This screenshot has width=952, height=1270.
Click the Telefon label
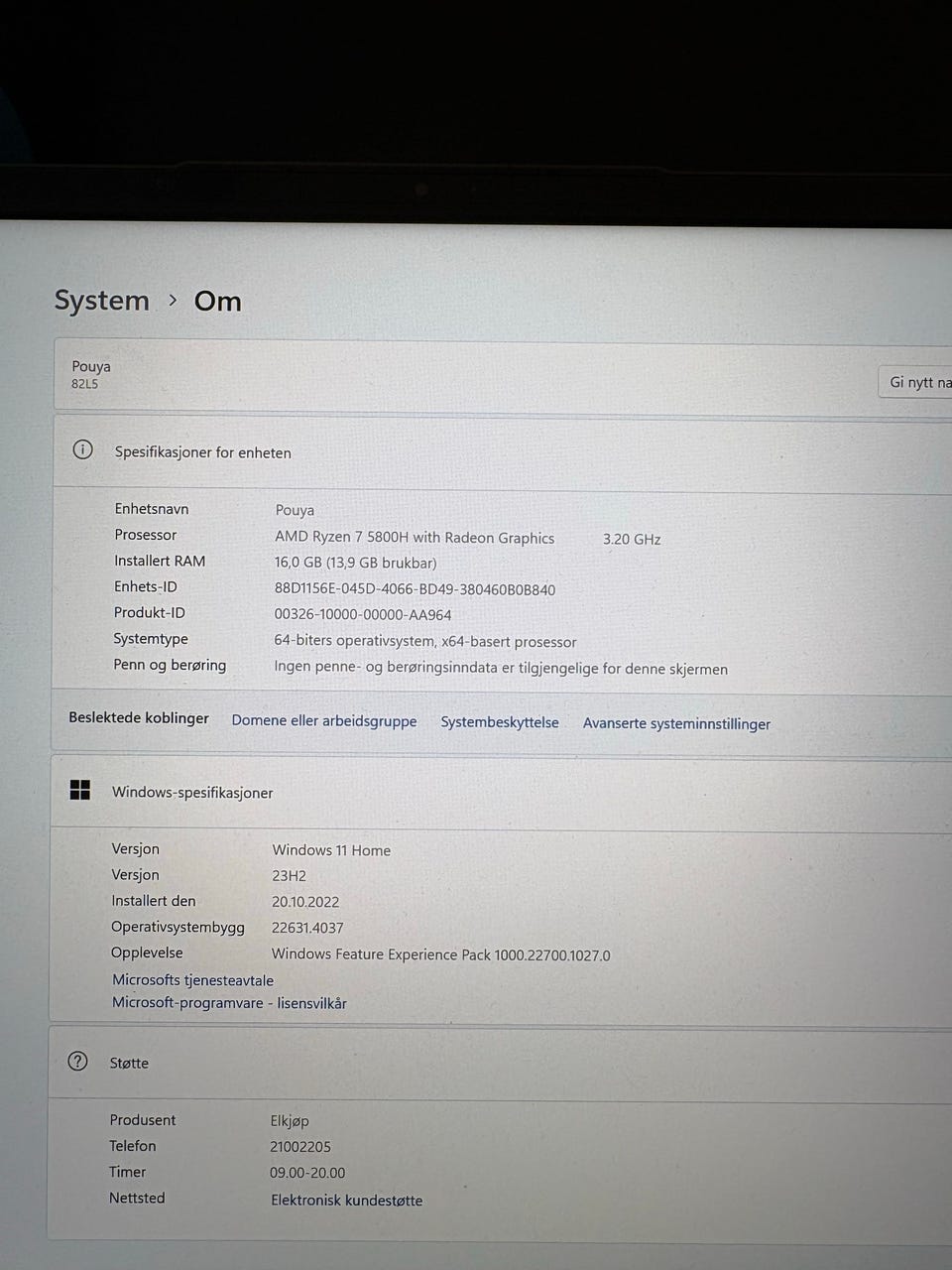[133, 1146]
